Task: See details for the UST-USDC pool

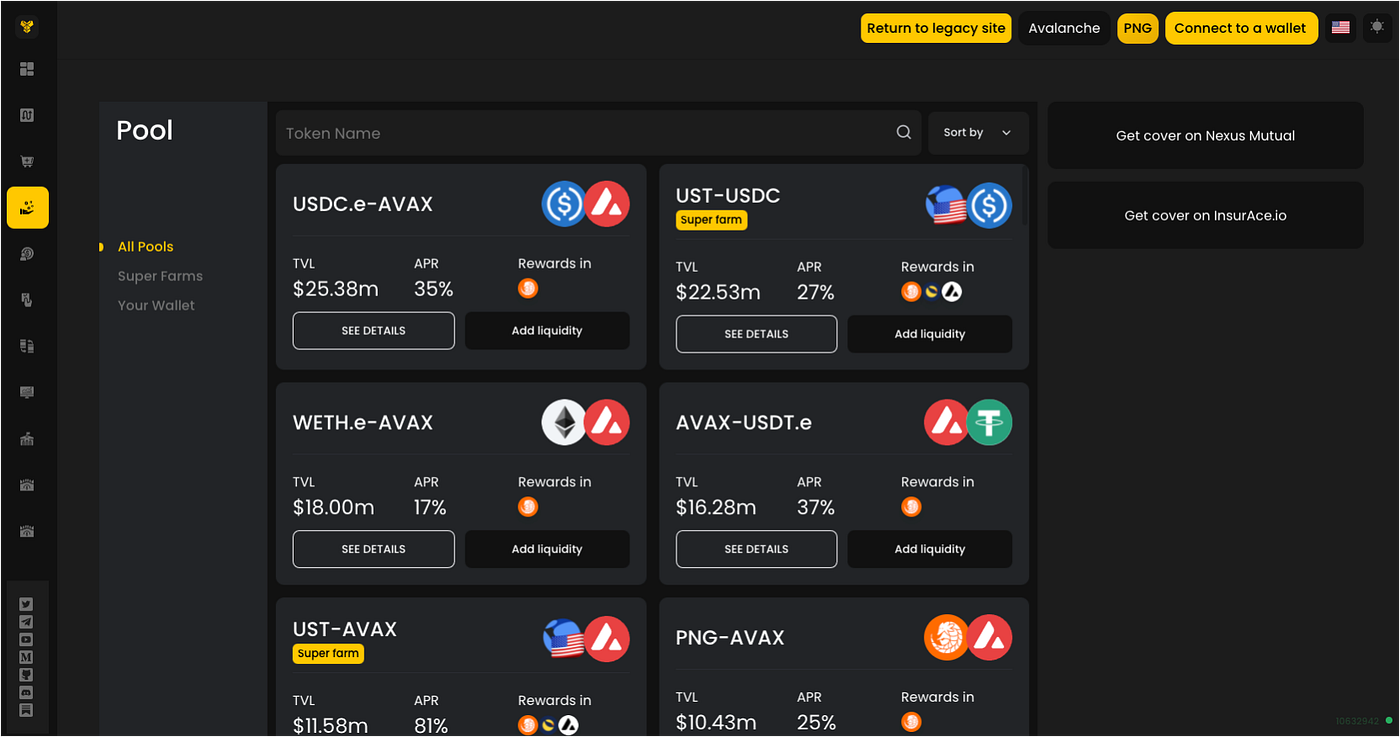Action: (x=757, y=334)
